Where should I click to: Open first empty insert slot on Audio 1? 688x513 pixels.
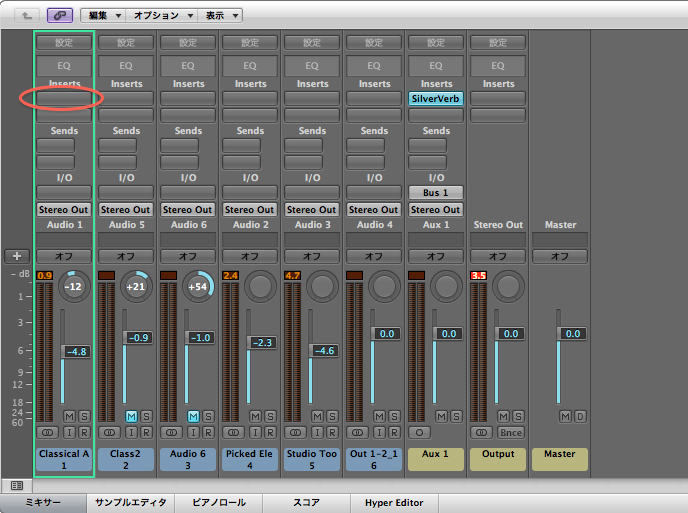[64, 98]
